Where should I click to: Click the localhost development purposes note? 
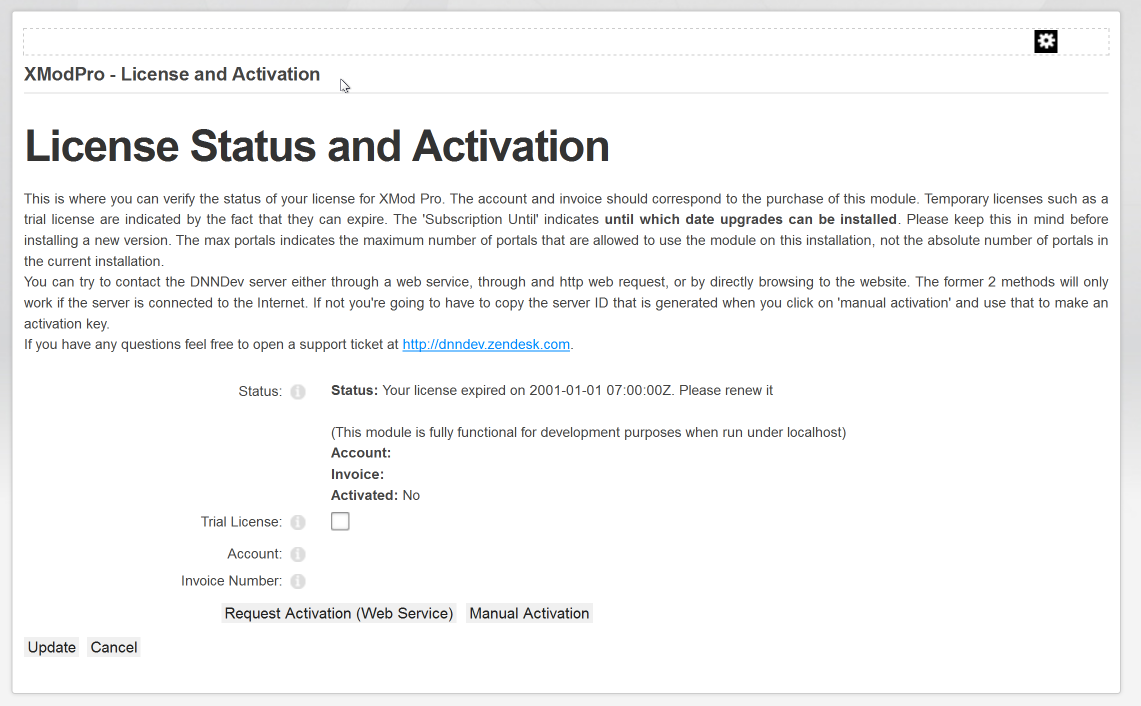(589, 432)
